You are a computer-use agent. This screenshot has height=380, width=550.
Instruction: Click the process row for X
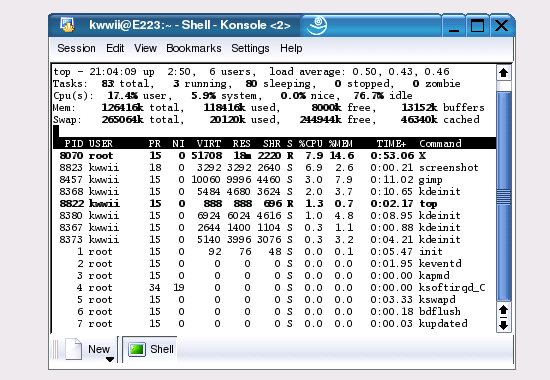274,155
